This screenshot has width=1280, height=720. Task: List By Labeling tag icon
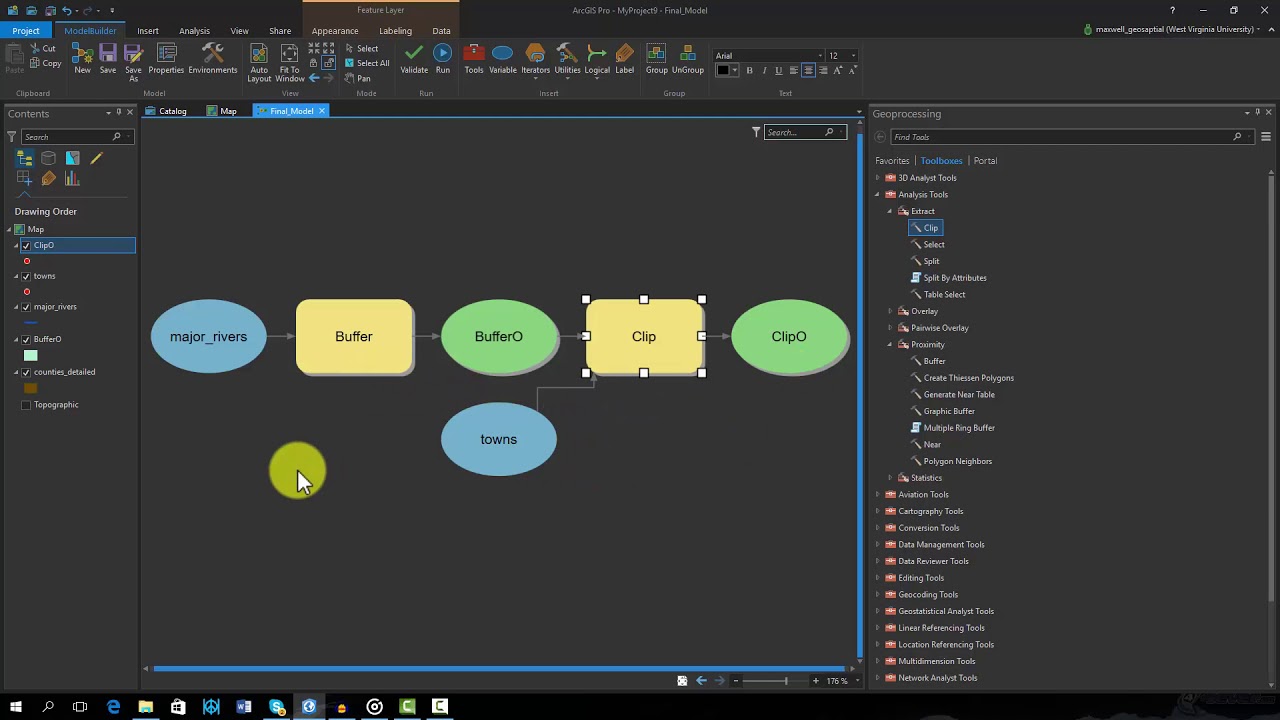[x=48, y=179]
